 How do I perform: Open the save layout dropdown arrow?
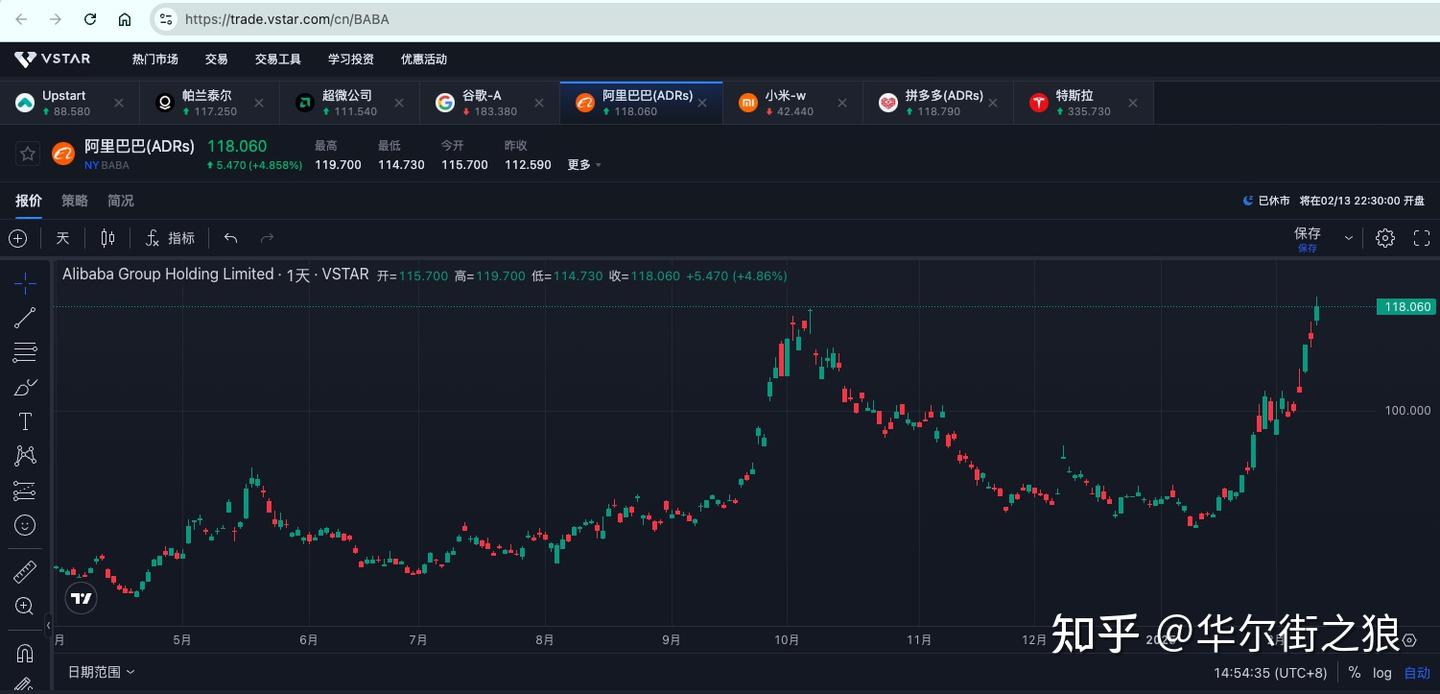click(x=1348, y=238)
